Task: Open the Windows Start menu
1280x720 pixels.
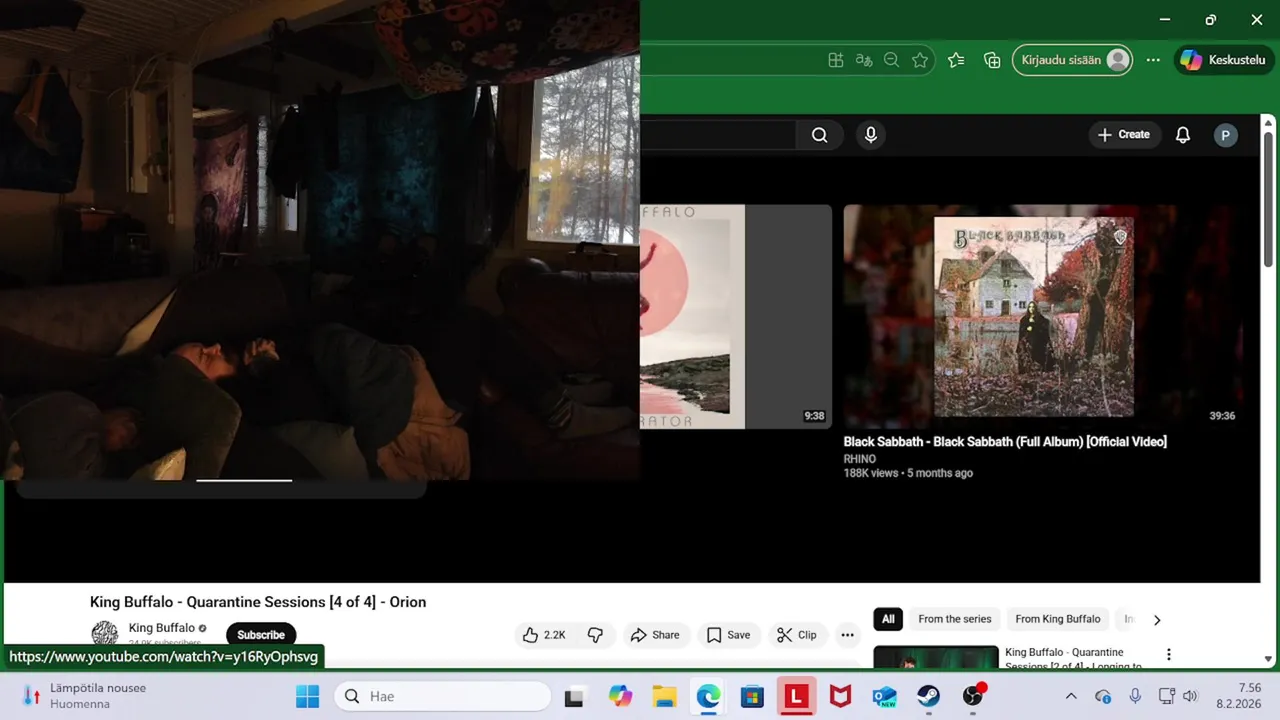Action: [308, 696]
